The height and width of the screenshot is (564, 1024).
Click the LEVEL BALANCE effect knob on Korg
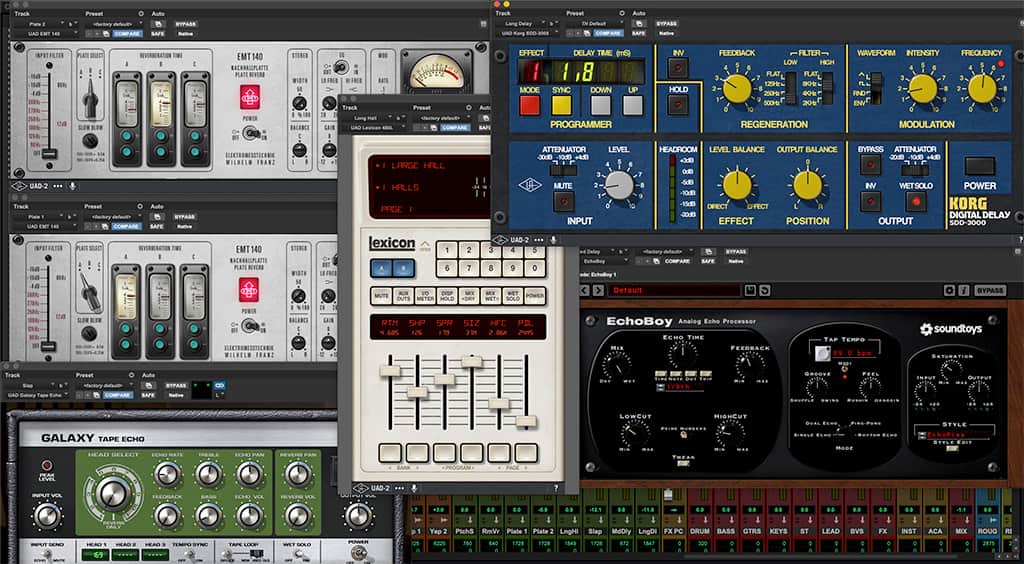click(x=737, y=185)
